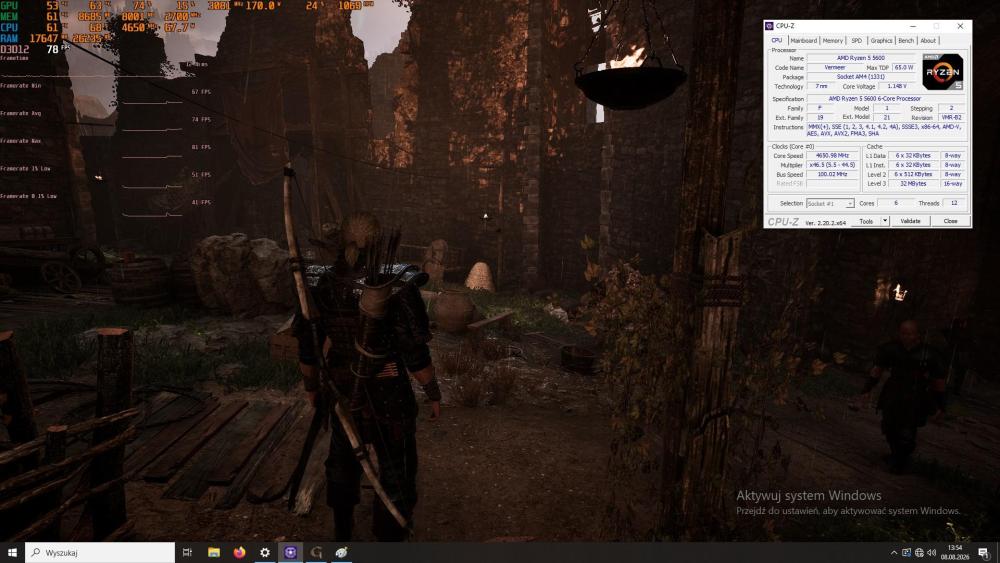Click the Cores value 6
Viewport: 1000px width, 563px height.
(895, 203)
